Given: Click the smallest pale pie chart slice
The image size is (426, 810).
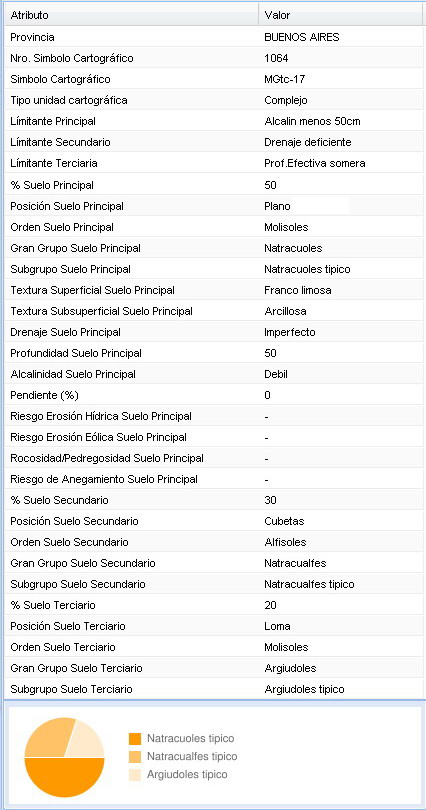Looking at the screenshot, I should pos(87,742).
